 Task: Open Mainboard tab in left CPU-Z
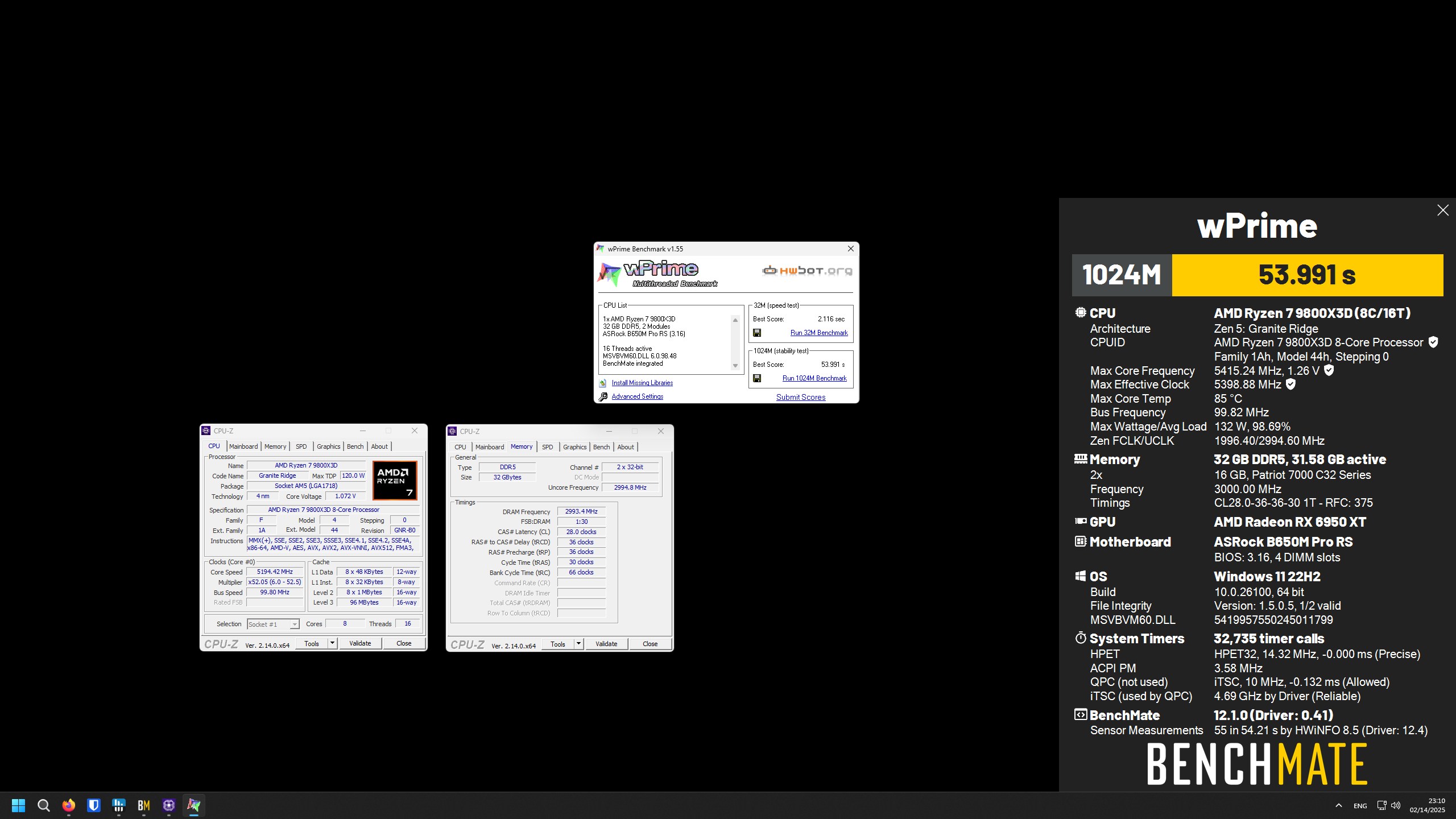243,446
